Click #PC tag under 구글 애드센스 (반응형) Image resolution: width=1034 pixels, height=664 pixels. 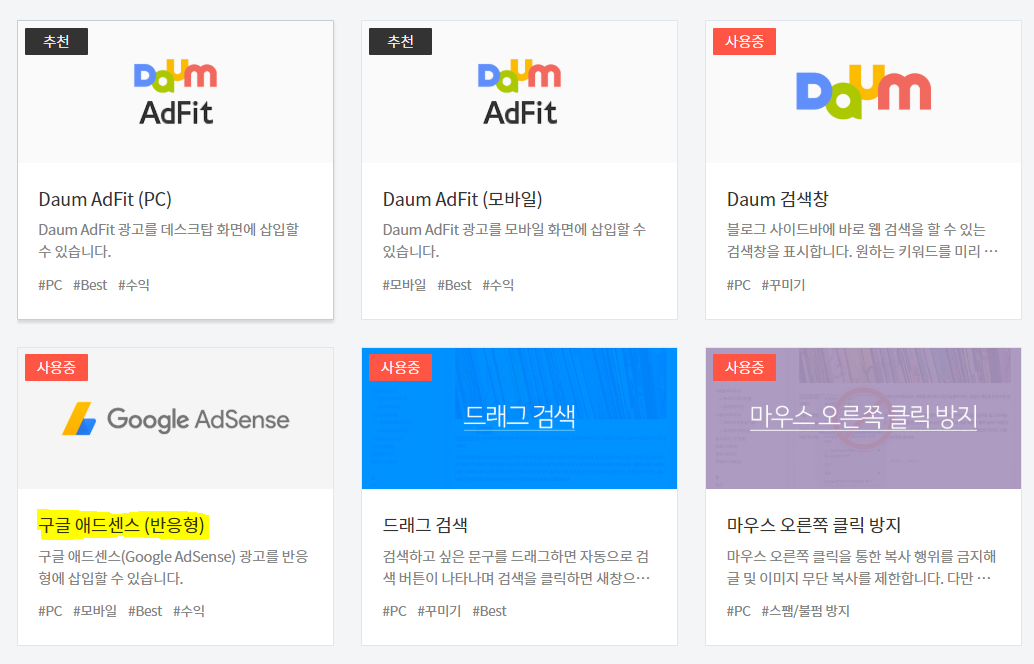(x=50, y=611)
